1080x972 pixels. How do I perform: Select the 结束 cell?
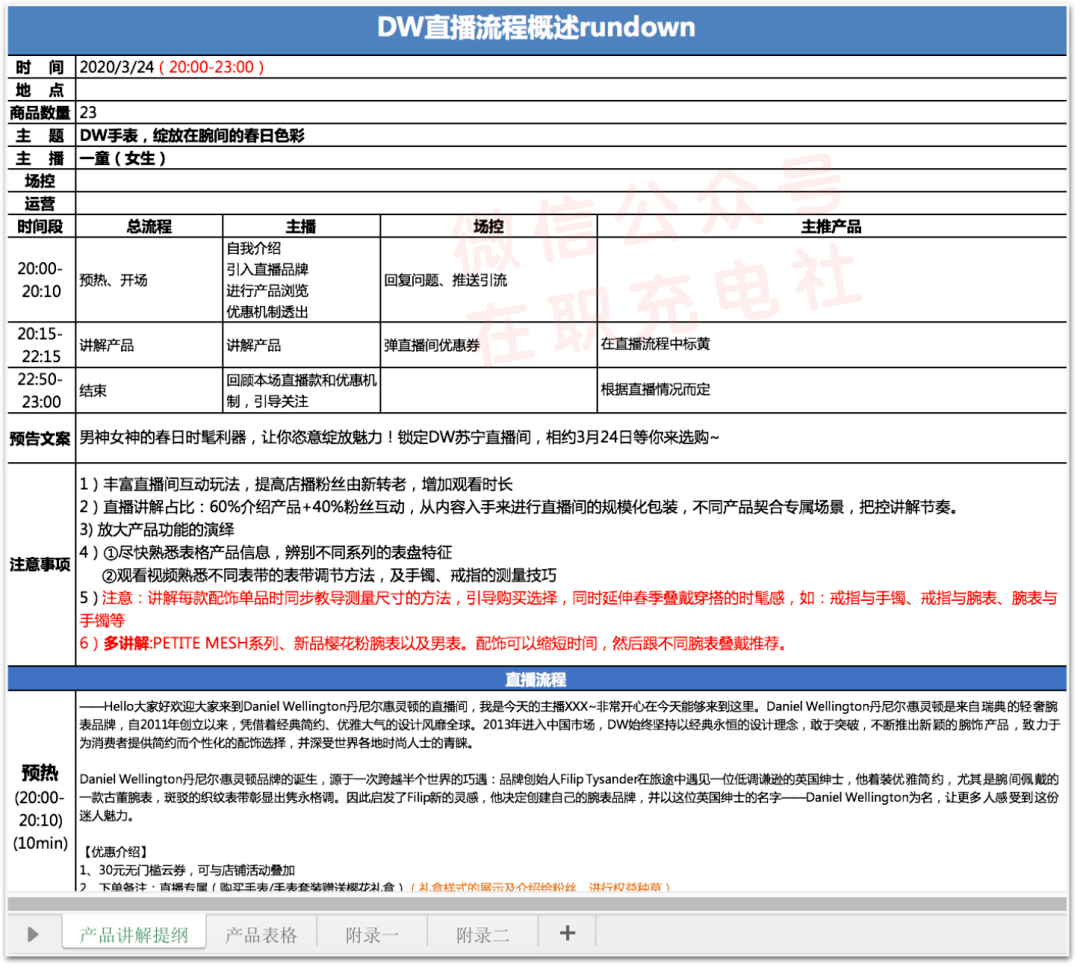tap(149, 390)
